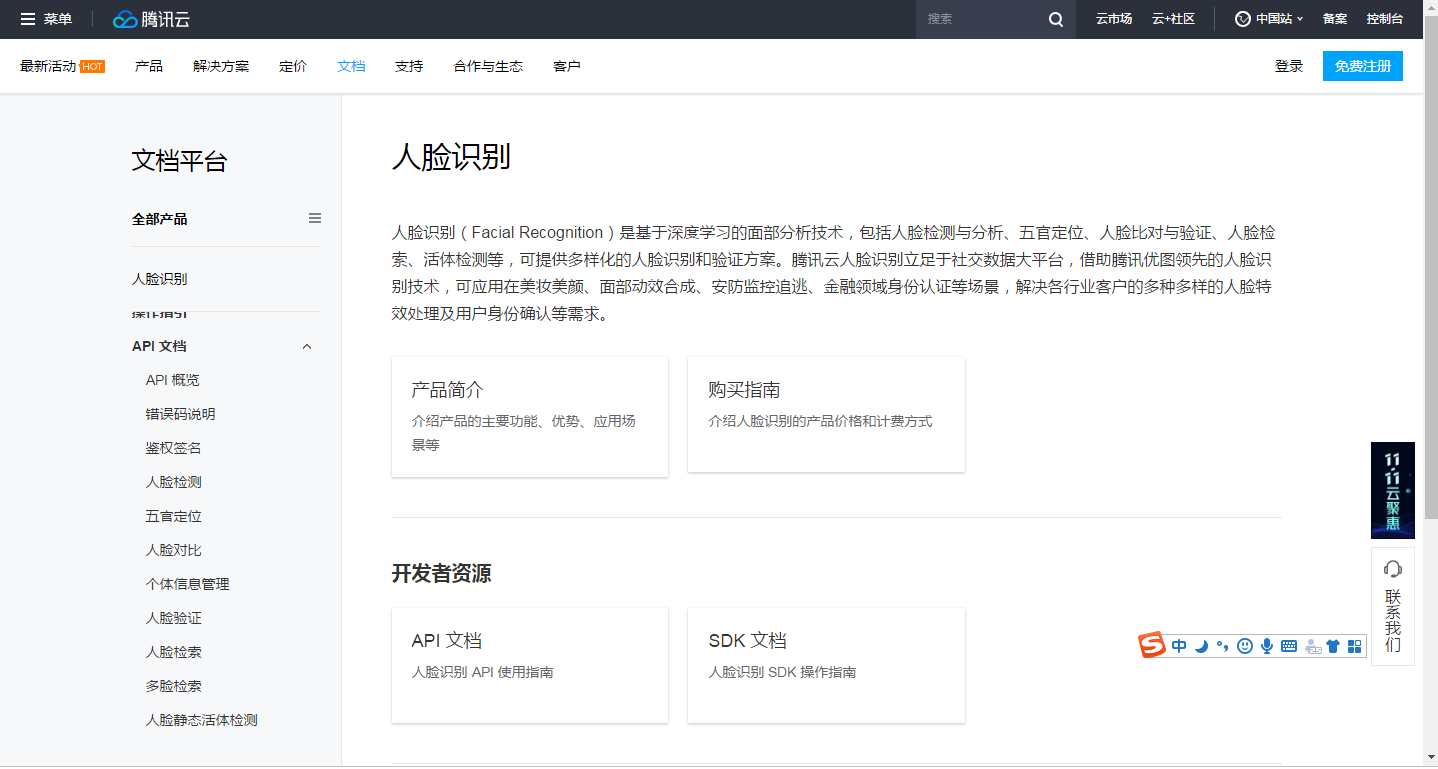This screenshot has height=769, width=1438.
Task: Click the 文档平台 heading
Action: coord(180,161)
